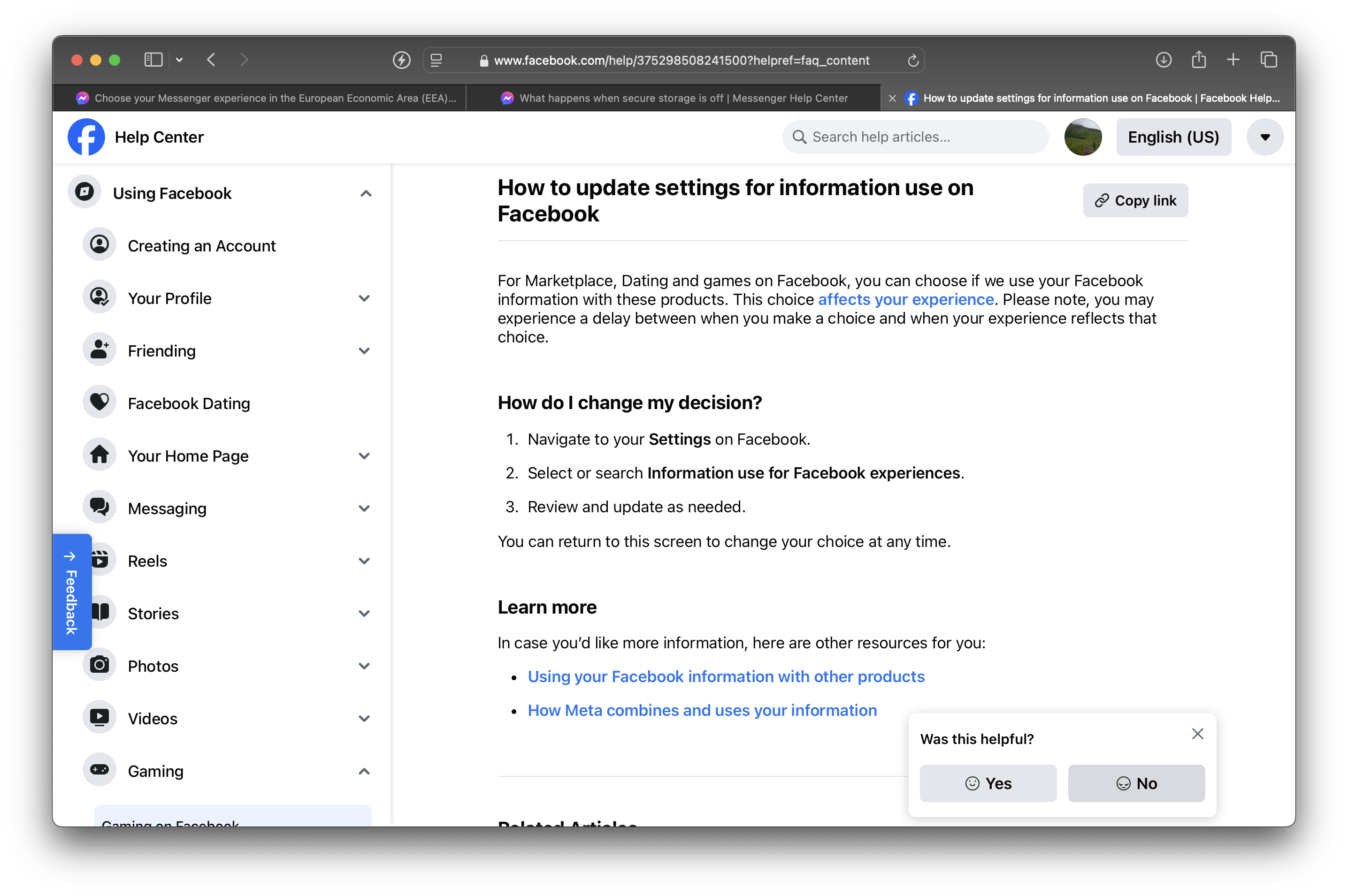This screenshot has height=896, width=1348.
Task: Click the Safari forward arrow
Action: pos(244,60)
